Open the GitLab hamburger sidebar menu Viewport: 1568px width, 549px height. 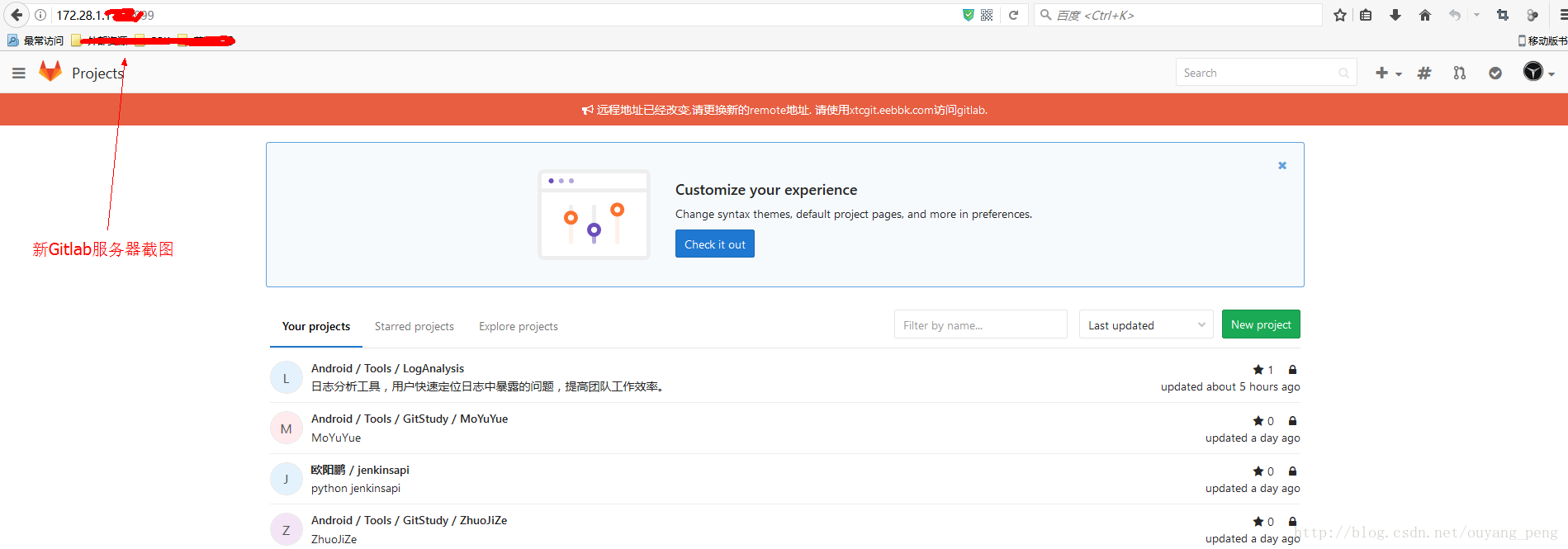coord(19,73)
